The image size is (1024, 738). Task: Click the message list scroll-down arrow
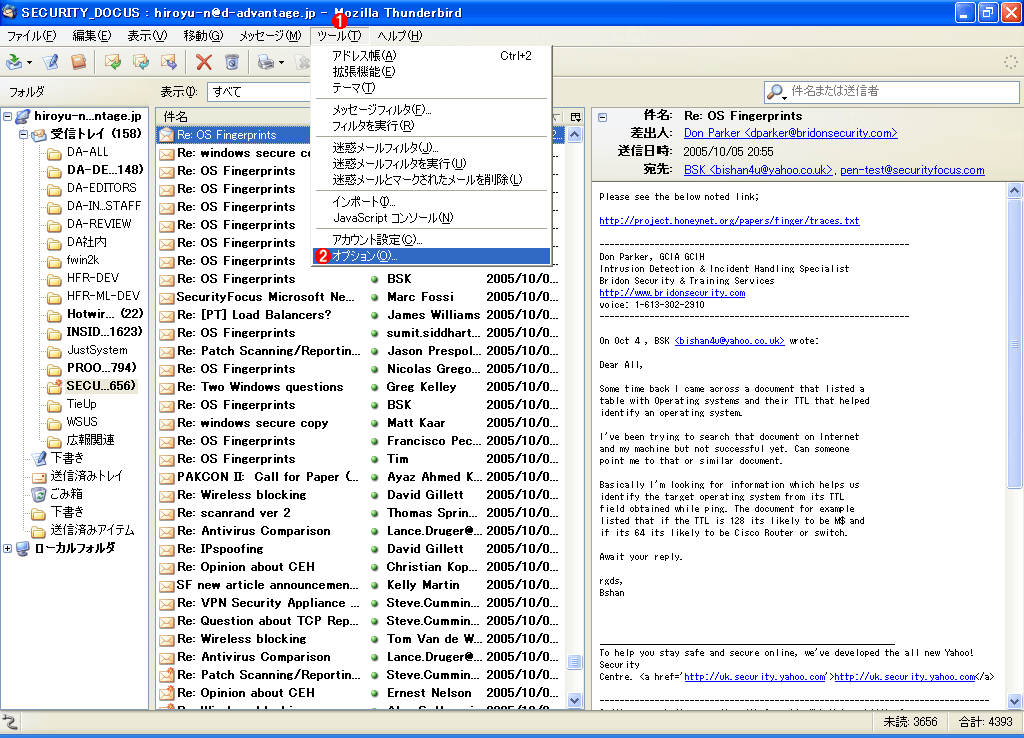[575, 701]
